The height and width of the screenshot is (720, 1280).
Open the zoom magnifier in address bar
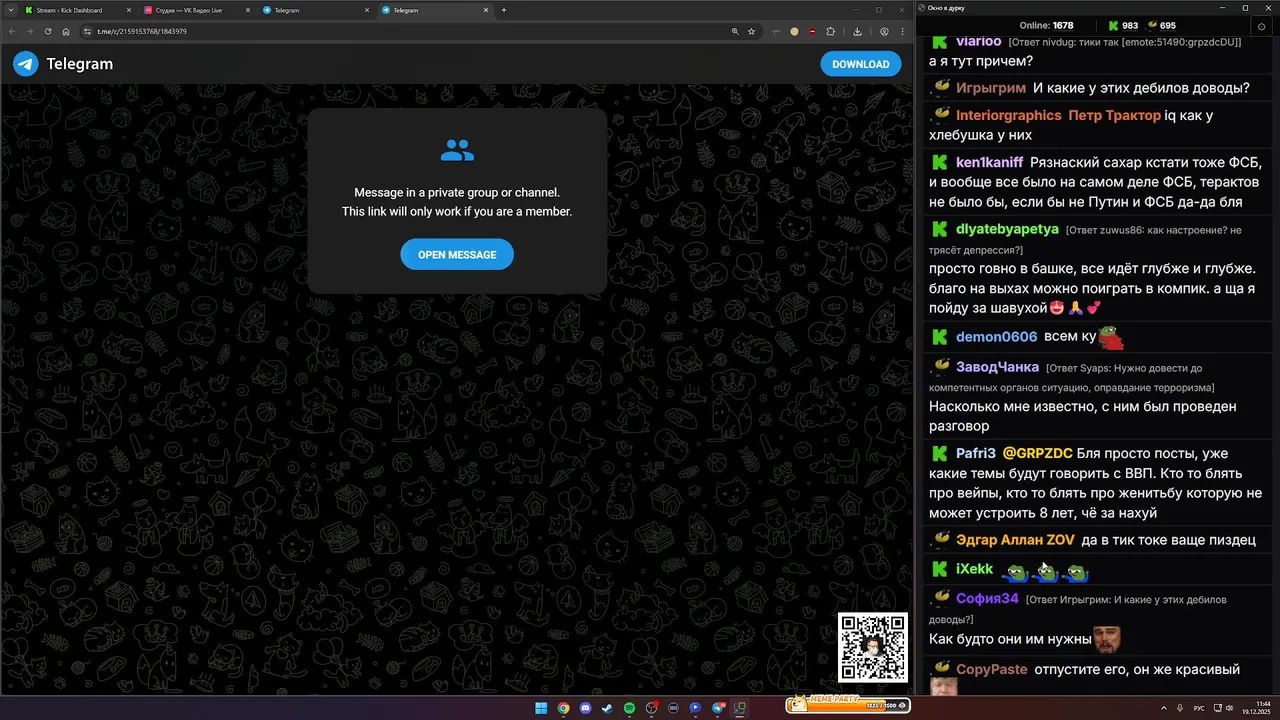pyautogui.click(x=736, y=31)
